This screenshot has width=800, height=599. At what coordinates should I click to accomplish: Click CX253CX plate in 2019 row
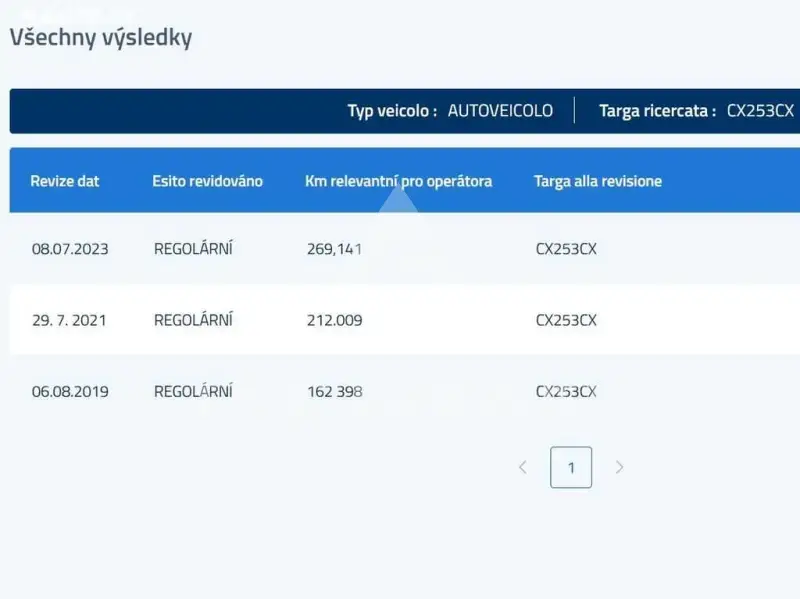pyautogui.click(x=566, y=391)
